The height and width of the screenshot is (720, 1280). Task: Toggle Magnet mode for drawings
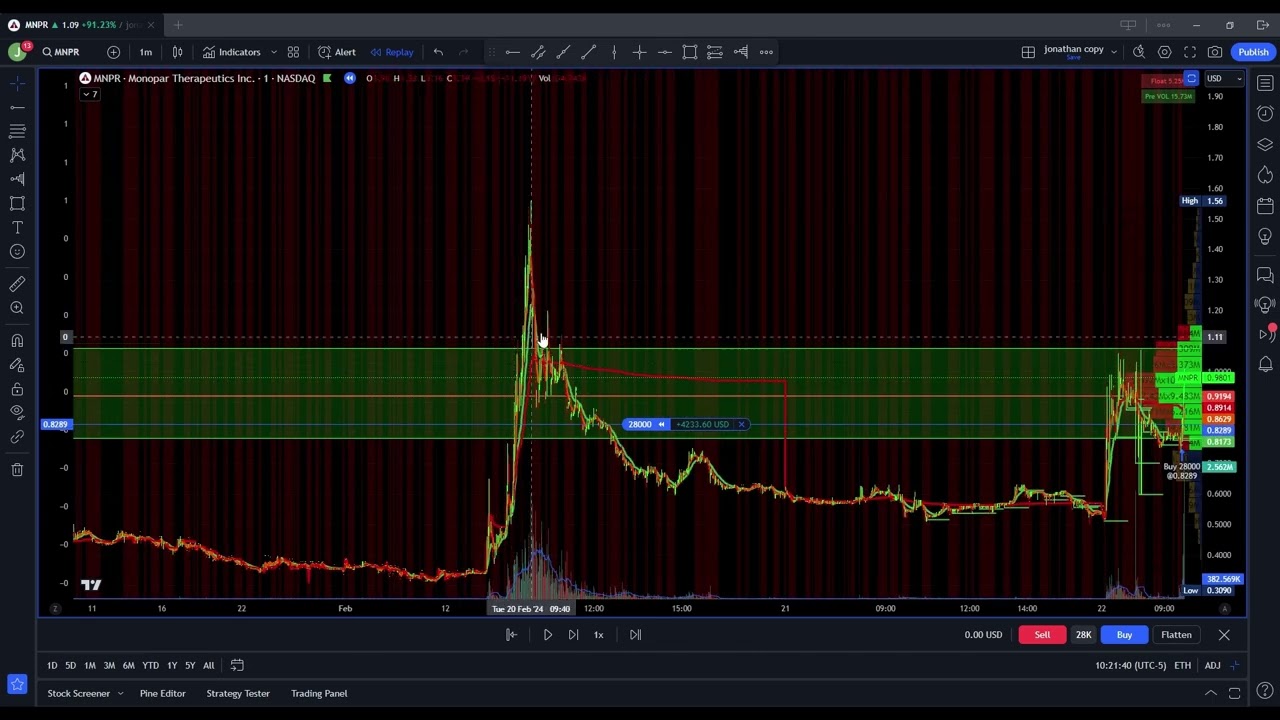coord(17,341)
